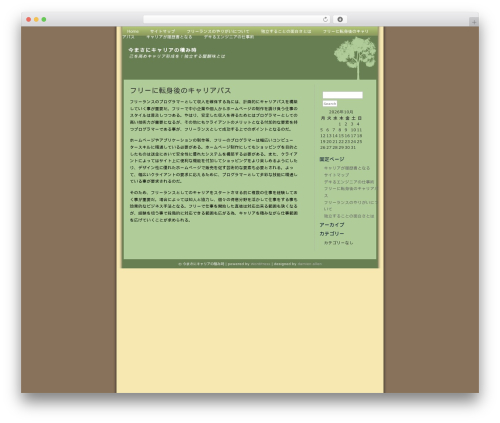Open キャリアが履歴書となる in the top navigation
500x423 pixels.
(x=169, y=37)
